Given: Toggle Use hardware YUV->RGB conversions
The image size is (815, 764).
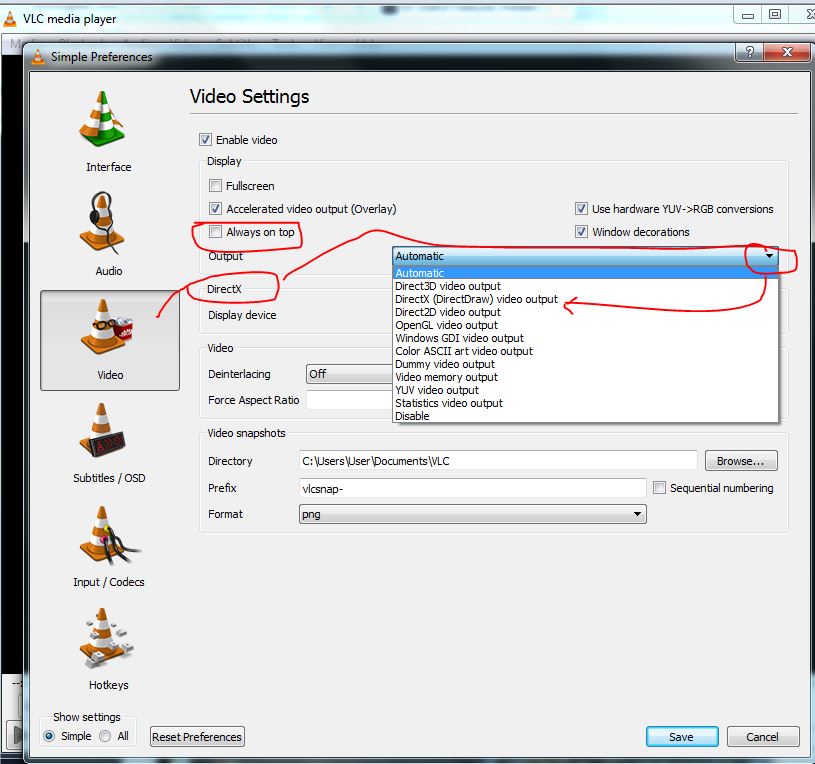Looking at the screenshot, I should coord(581,209).
